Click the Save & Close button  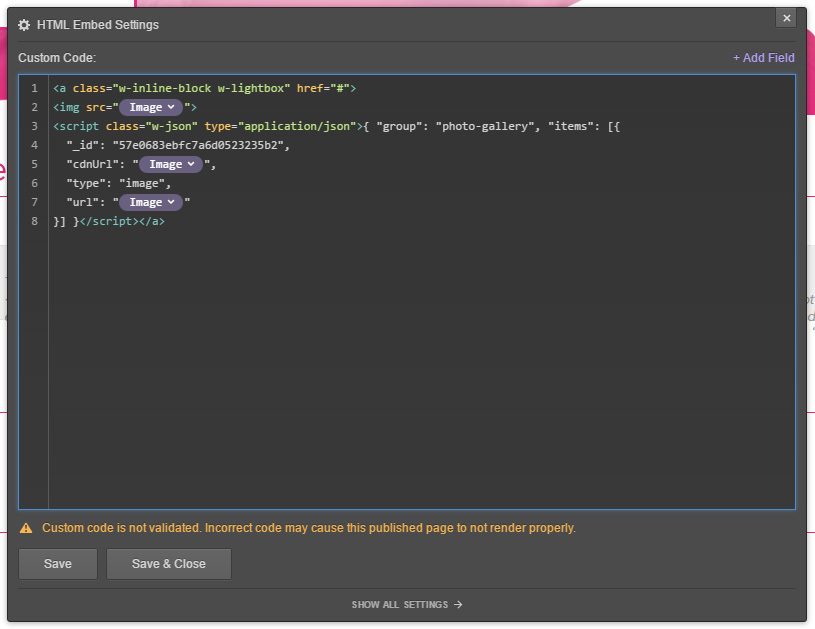coord(169,564)
